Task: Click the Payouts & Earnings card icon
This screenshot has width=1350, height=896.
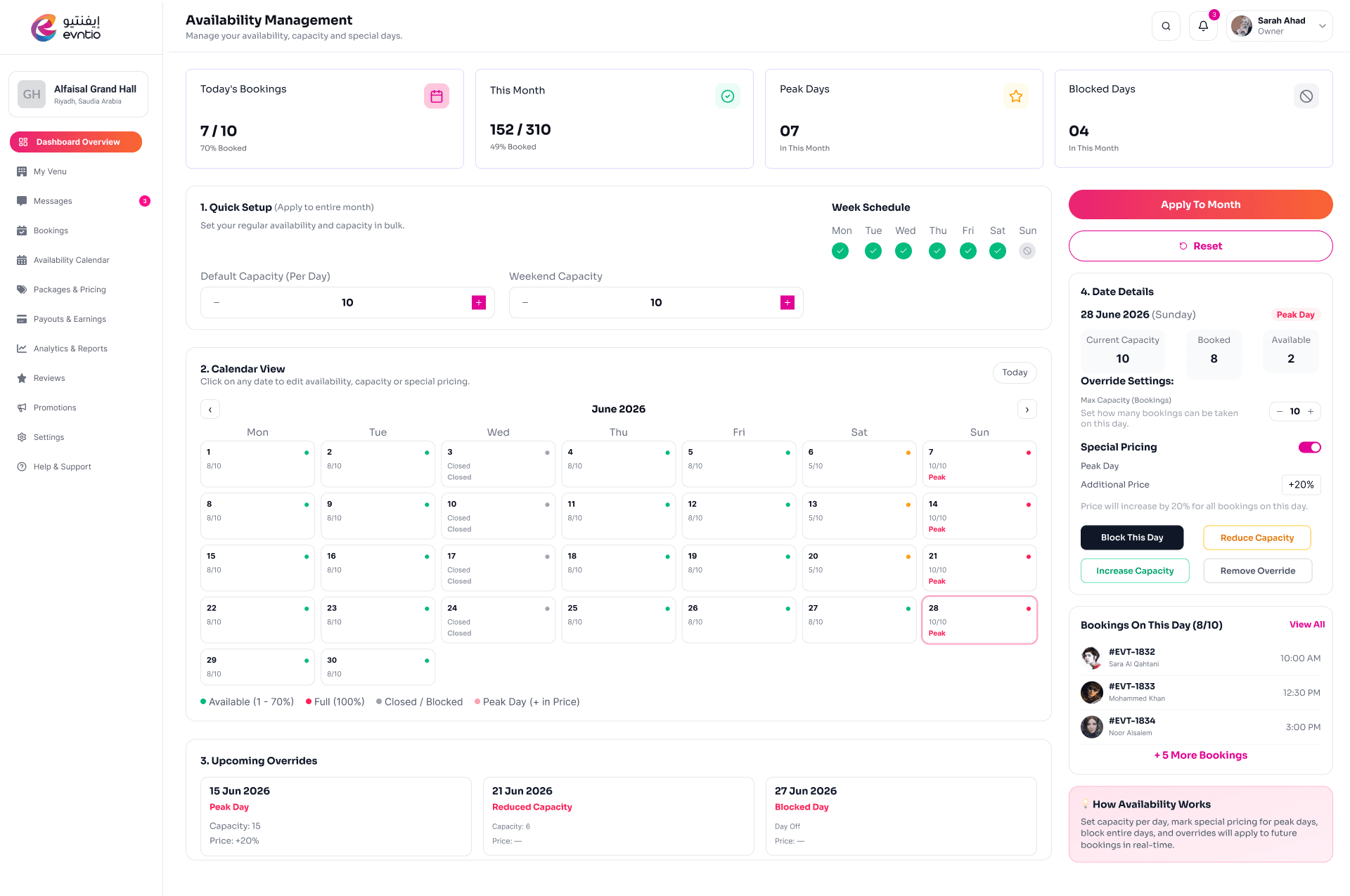Action: (22, 319)
